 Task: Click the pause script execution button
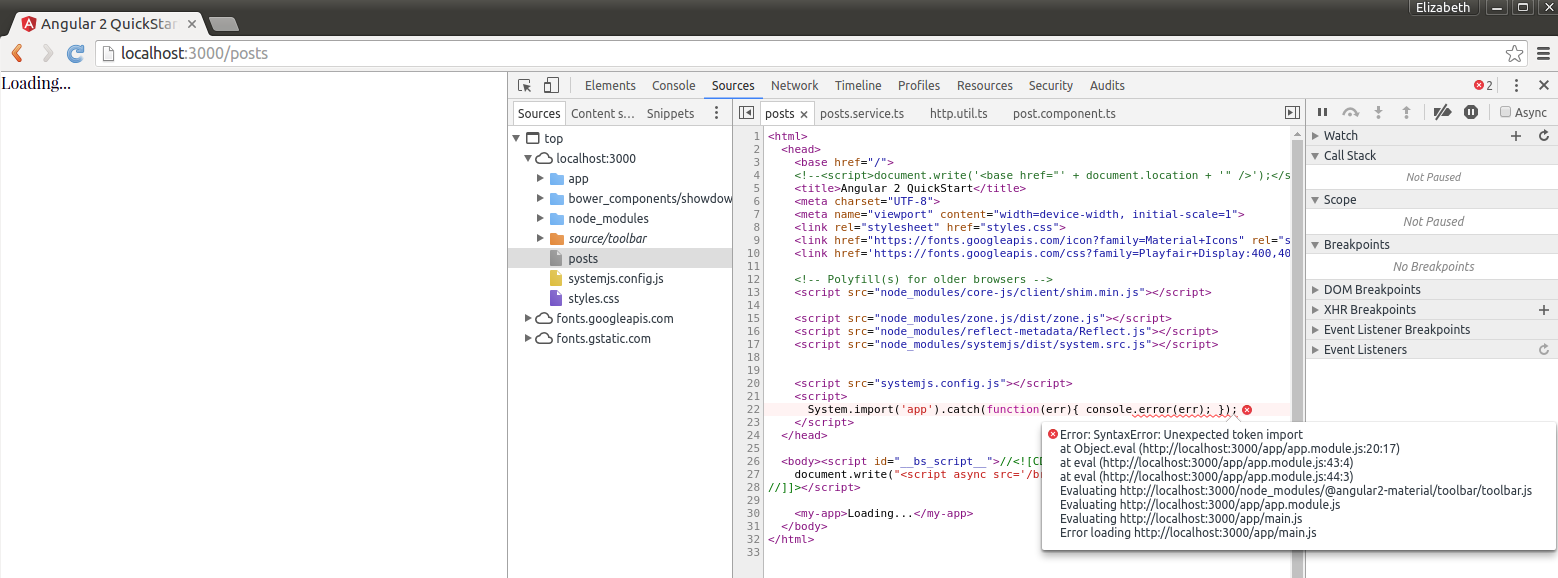point(1322,113)
